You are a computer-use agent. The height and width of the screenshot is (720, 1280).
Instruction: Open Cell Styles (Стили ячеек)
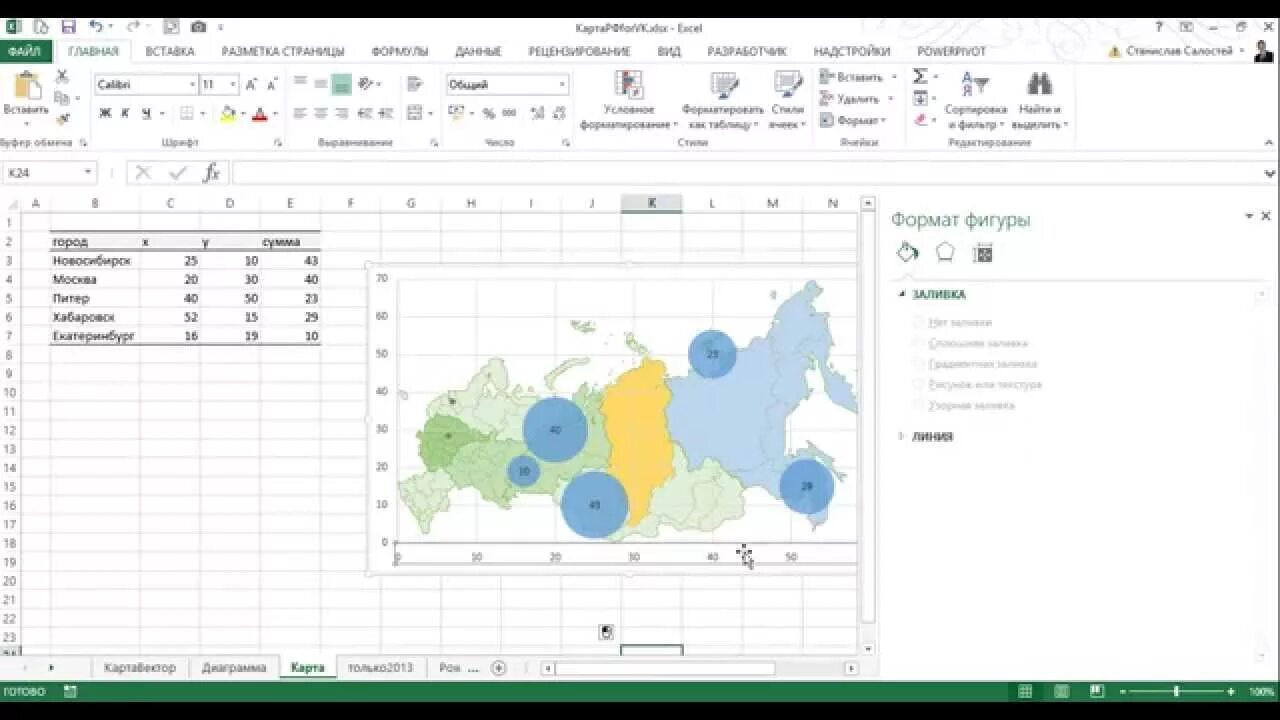point(788,100)
